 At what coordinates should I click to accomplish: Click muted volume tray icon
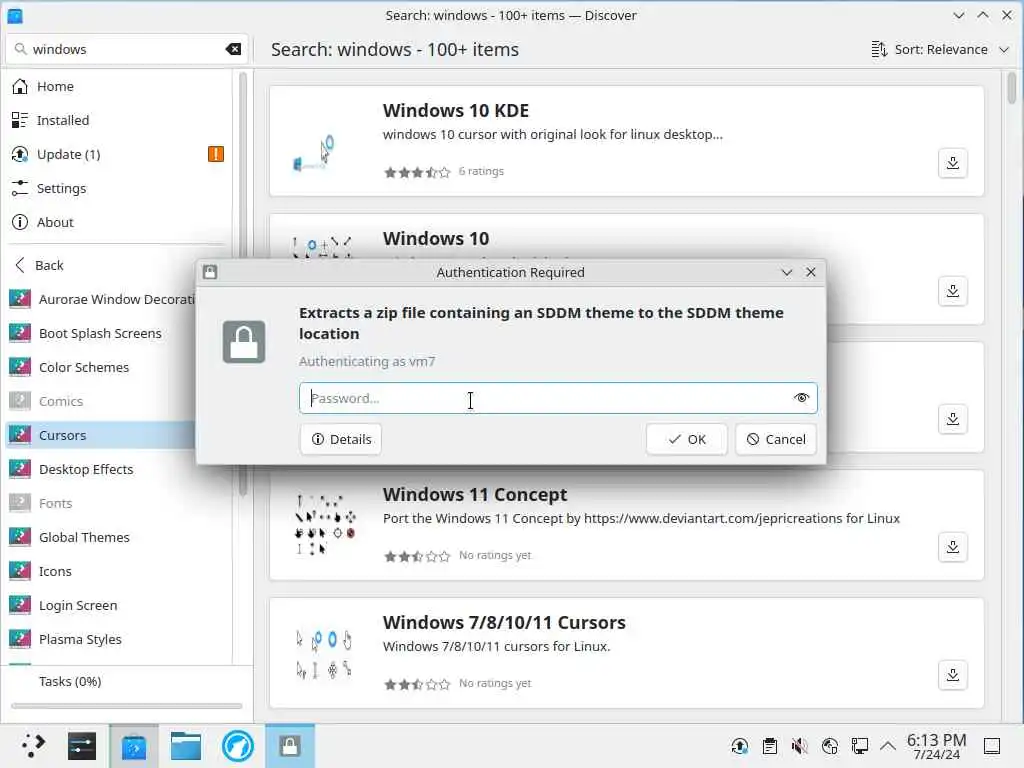pyautogui.click(x=799, y=746)
